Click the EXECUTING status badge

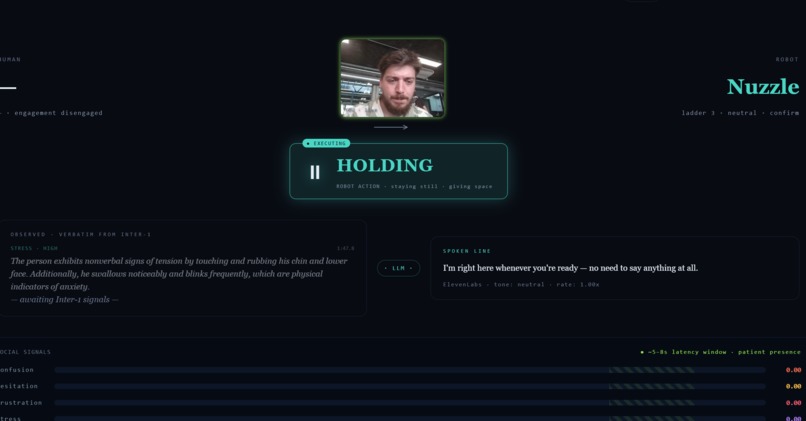click(x=326, y=143)
